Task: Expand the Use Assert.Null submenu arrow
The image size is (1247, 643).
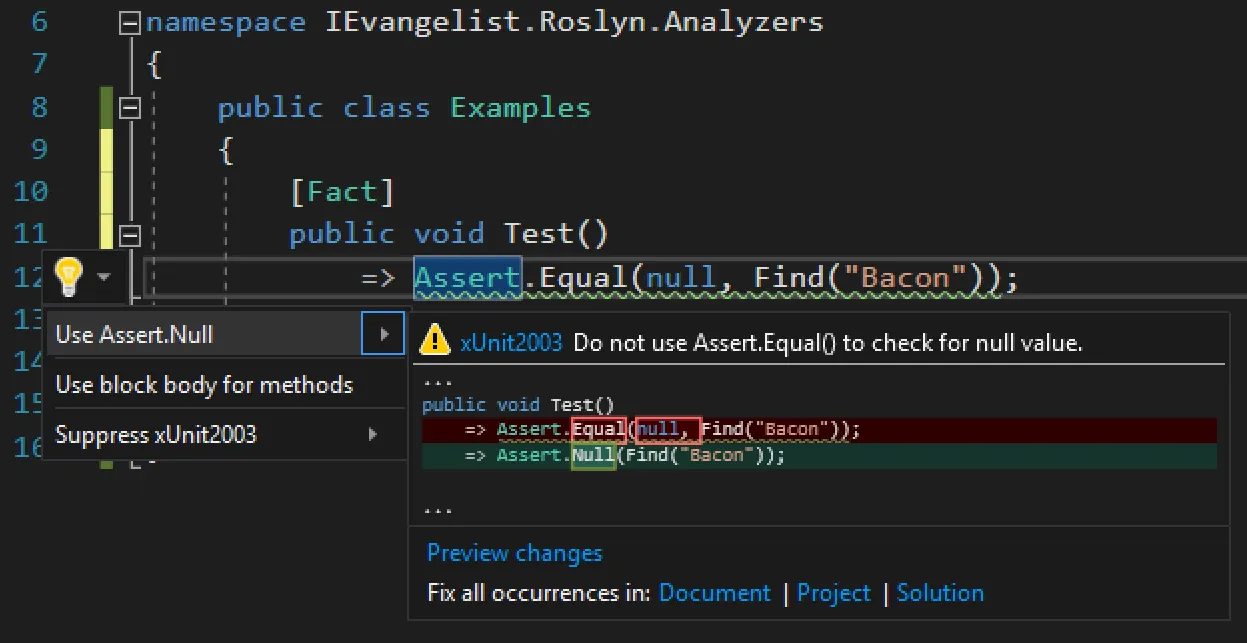Action: pyautogui.click(x=383, y=334)
